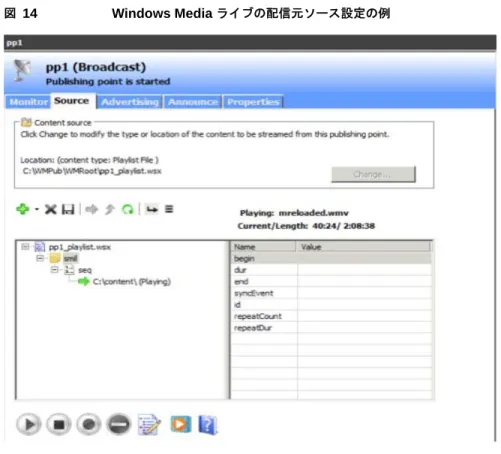Open the notepad with pencil properties icon
Screen dimensions: 501x454
click(x=149, y=424)
